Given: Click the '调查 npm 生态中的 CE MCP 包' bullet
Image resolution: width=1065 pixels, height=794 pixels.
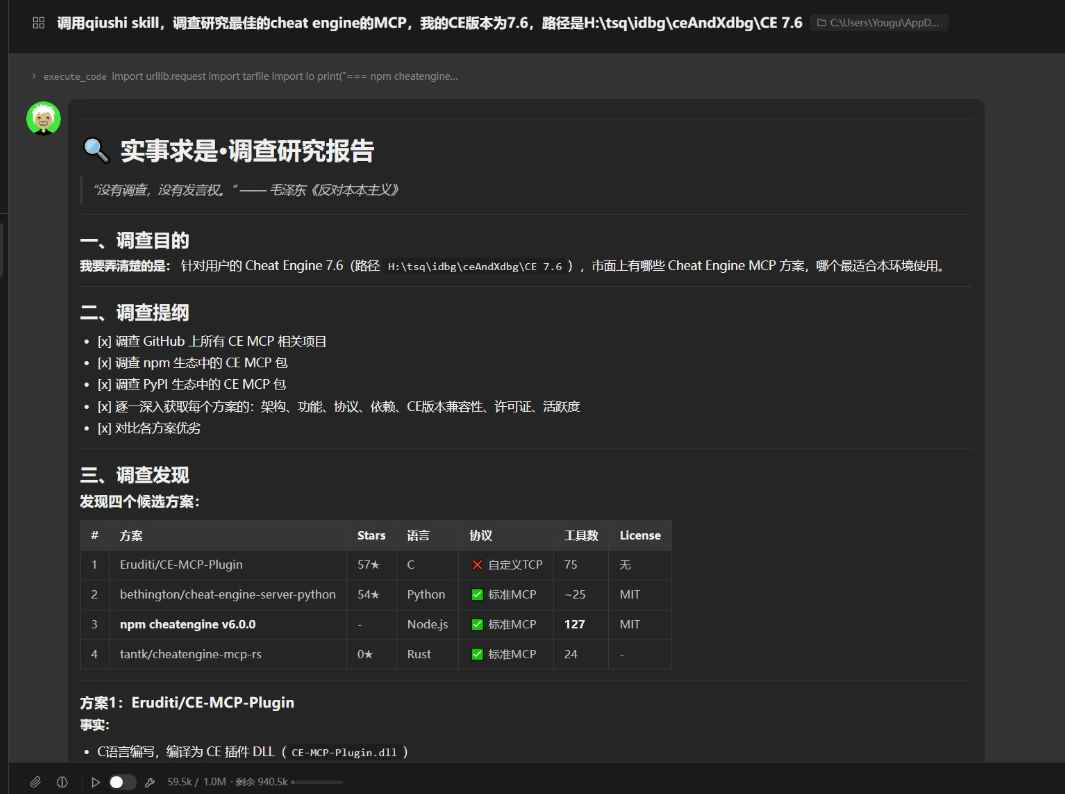Looking at the screenshot, I should point(192,363).
